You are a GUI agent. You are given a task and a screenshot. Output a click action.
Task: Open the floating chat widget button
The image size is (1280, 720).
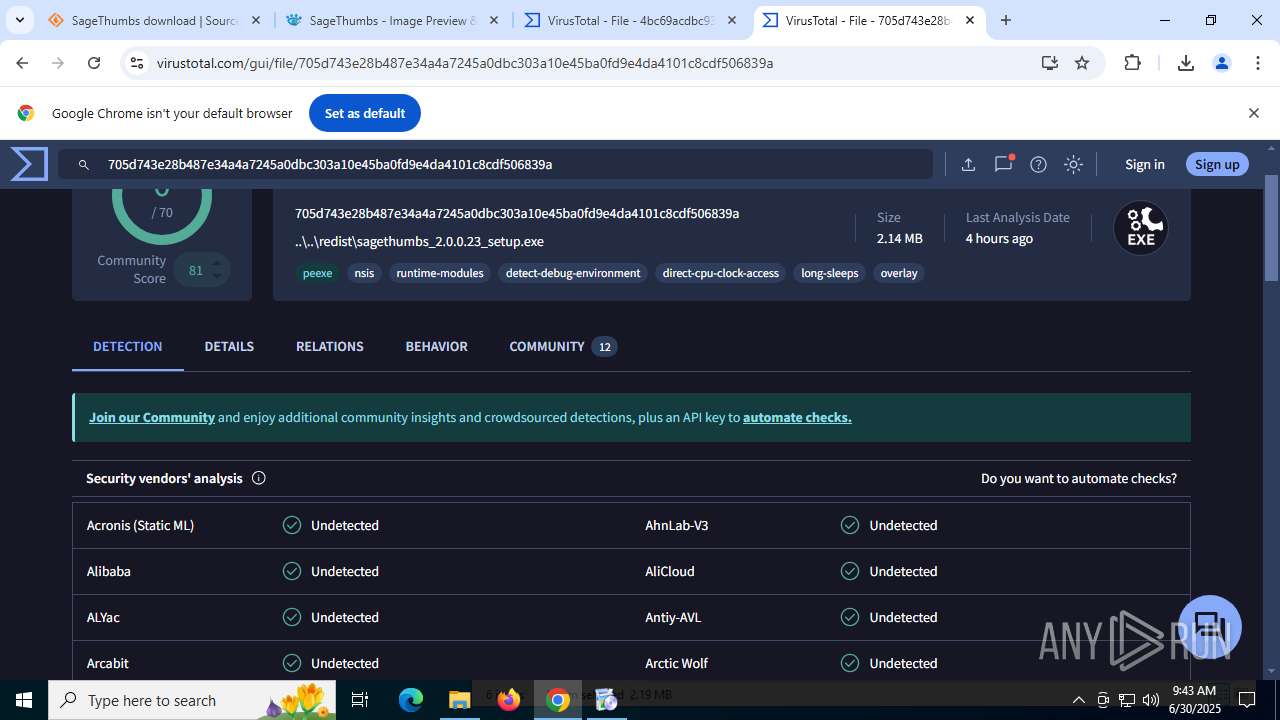point(1210,626)
